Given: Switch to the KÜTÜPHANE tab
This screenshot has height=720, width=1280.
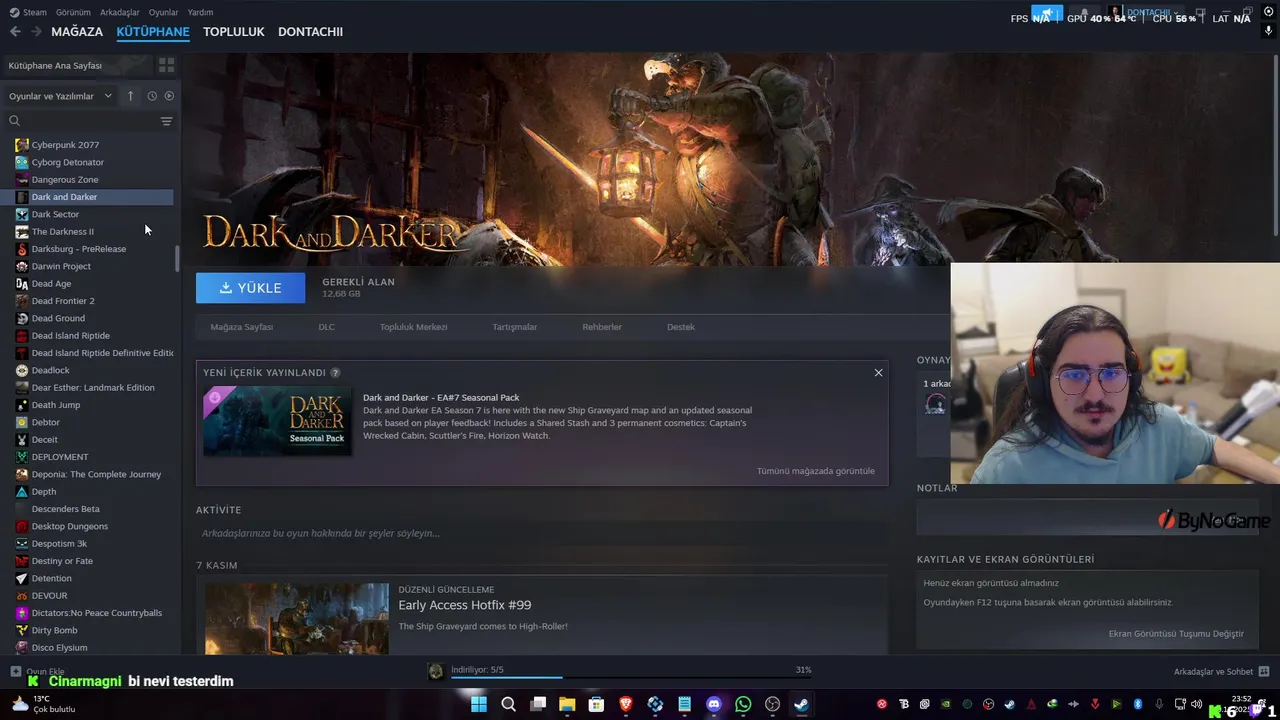Looking at the screenshot, I should 153,32.
